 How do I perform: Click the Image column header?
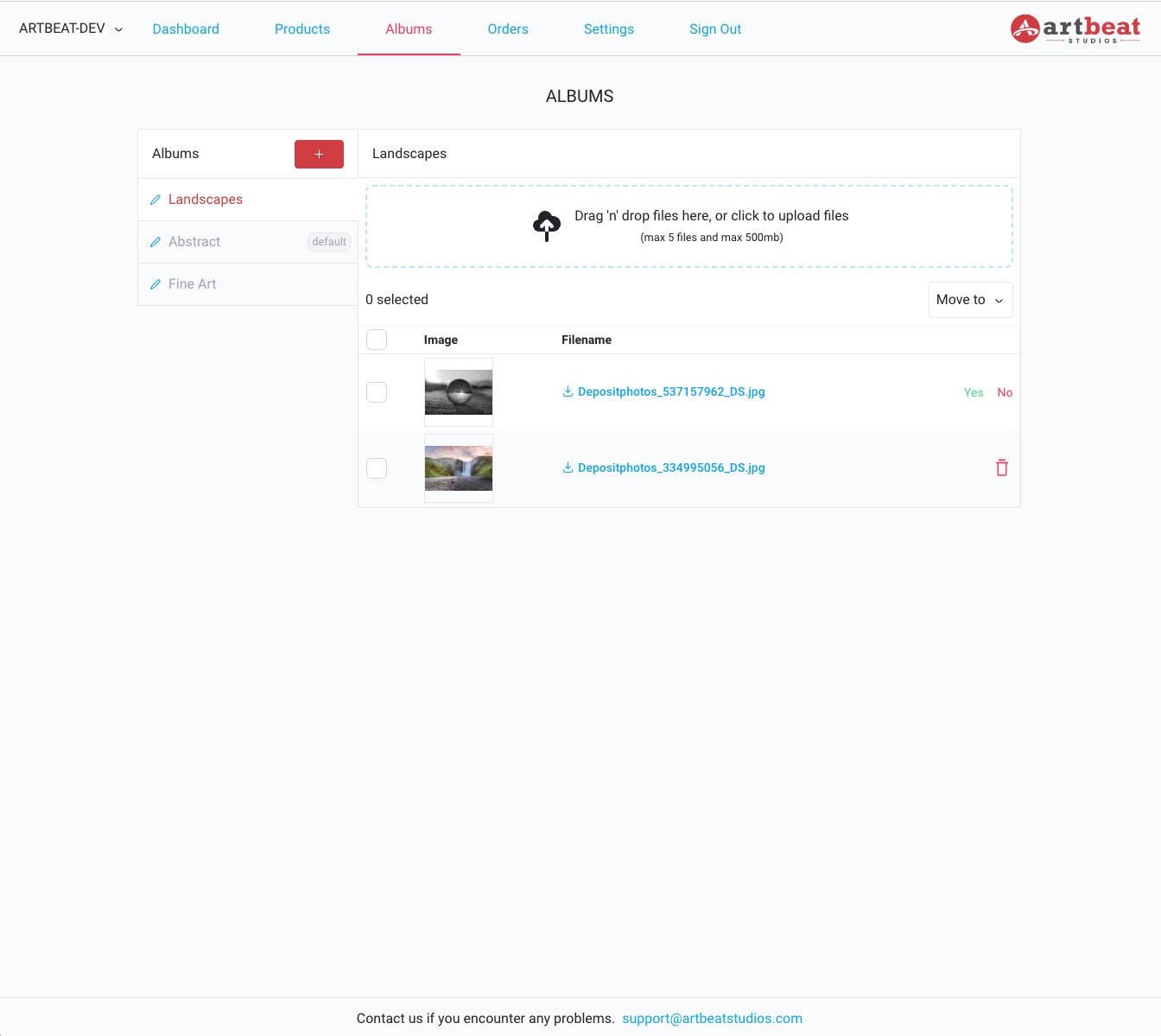pos(441,340)
